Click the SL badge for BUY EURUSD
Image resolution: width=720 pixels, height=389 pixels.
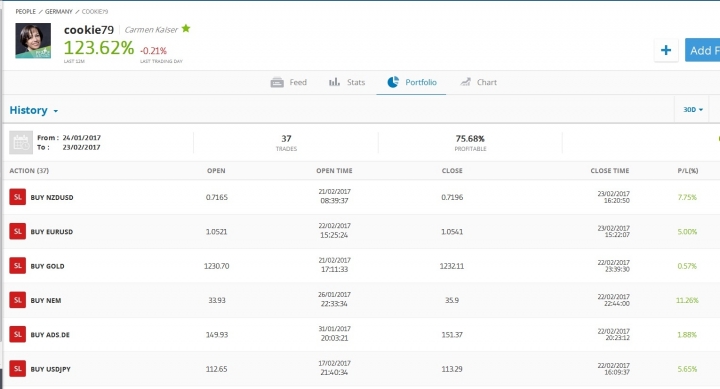[17, 231]
